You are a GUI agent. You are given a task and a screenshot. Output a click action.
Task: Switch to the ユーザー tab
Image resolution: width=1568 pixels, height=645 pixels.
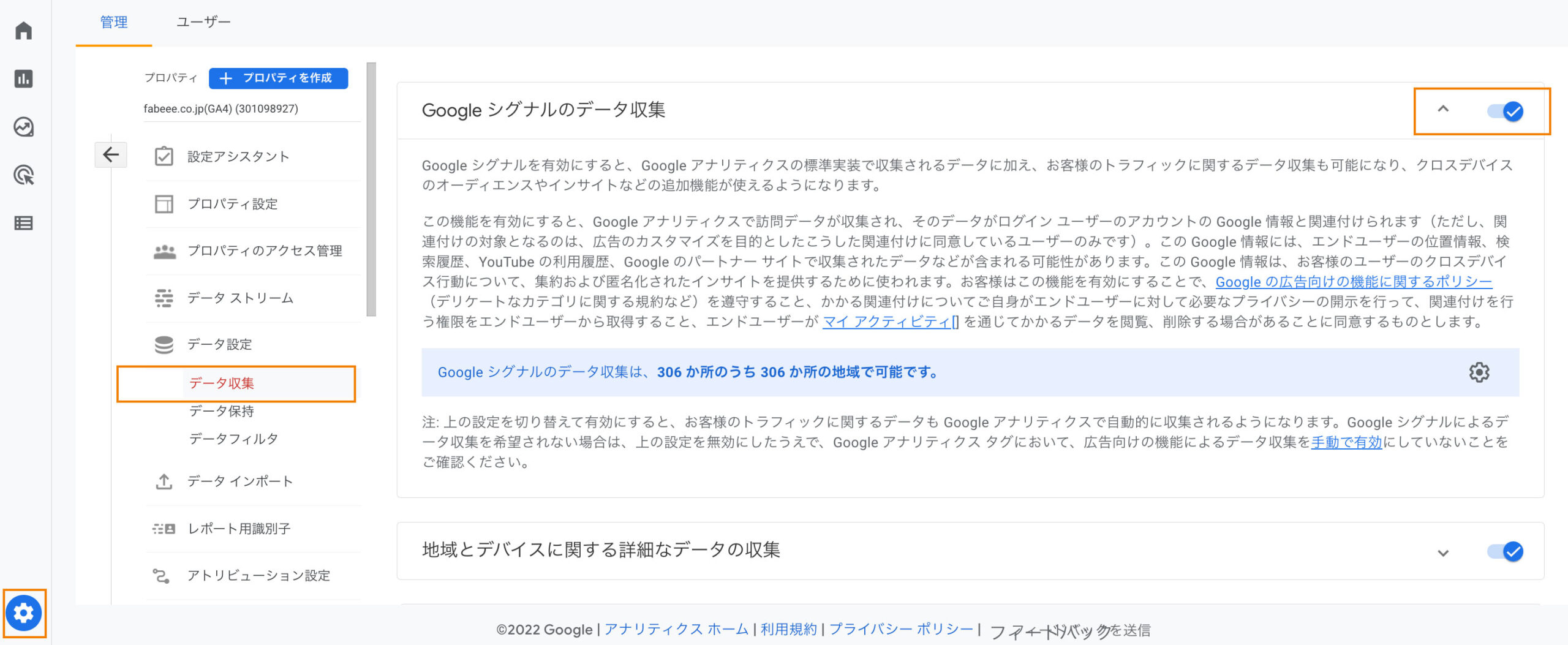coord(203,22)
